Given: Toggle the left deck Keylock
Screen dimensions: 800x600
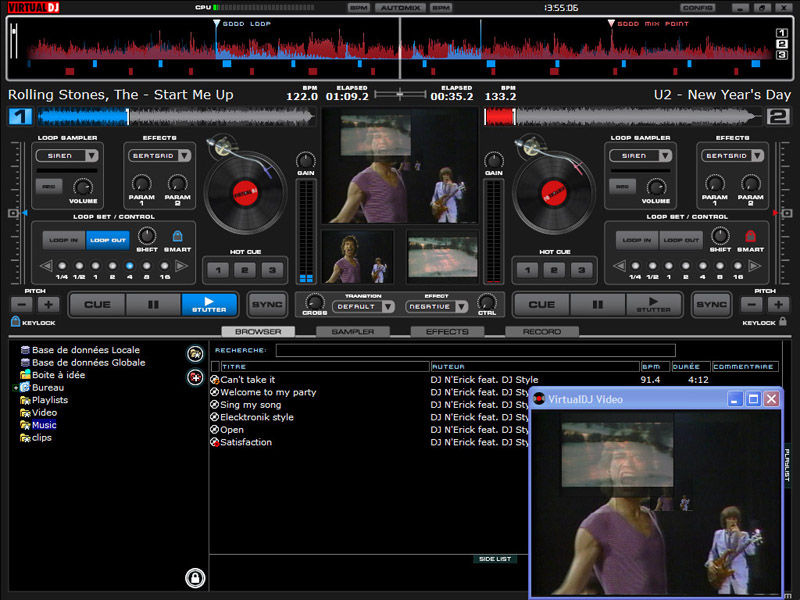Looking at the screenshot, I should tap(16, 322).
